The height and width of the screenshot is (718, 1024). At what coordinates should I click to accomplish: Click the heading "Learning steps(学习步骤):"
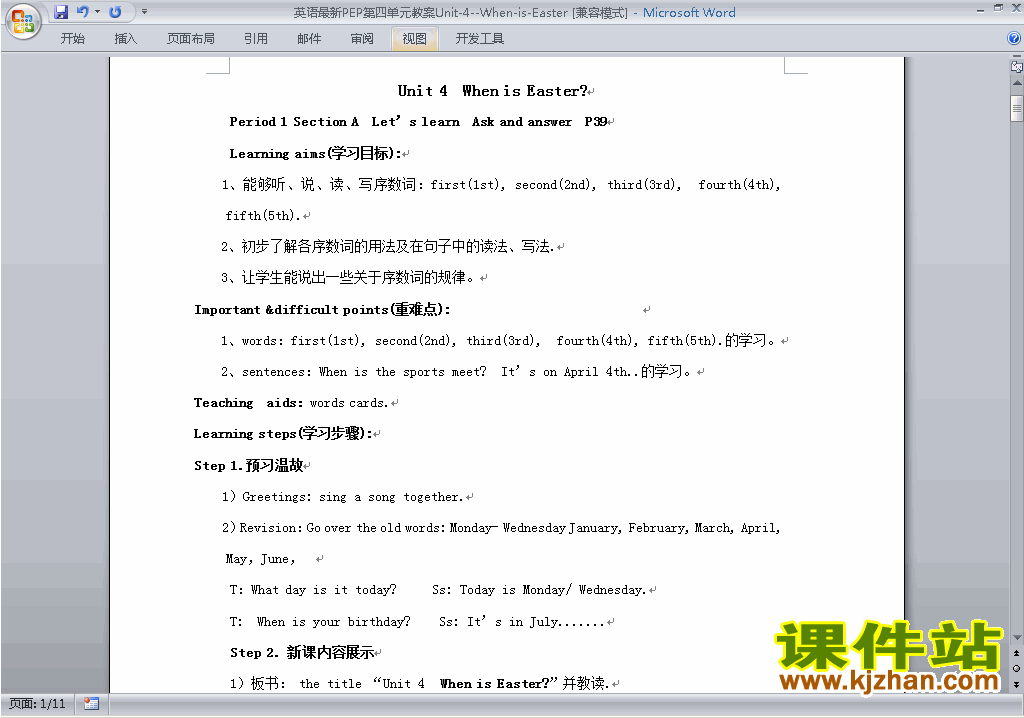point(283,434)
